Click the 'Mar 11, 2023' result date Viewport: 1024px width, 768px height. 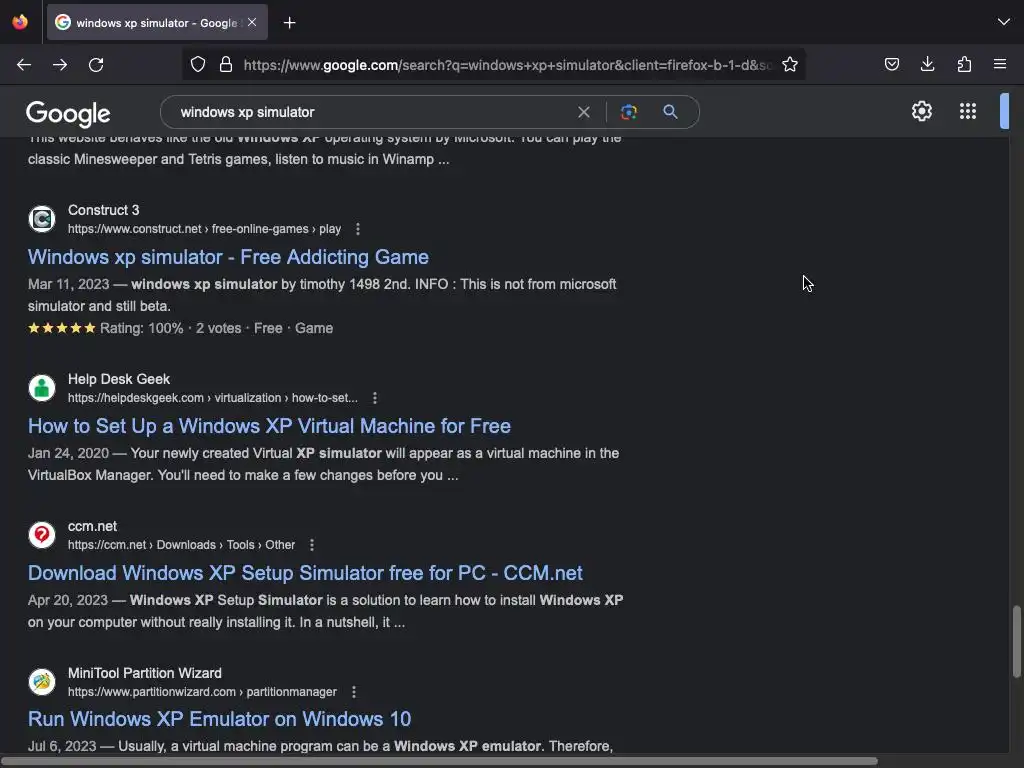pyautogui.click(x=69, y=285)
